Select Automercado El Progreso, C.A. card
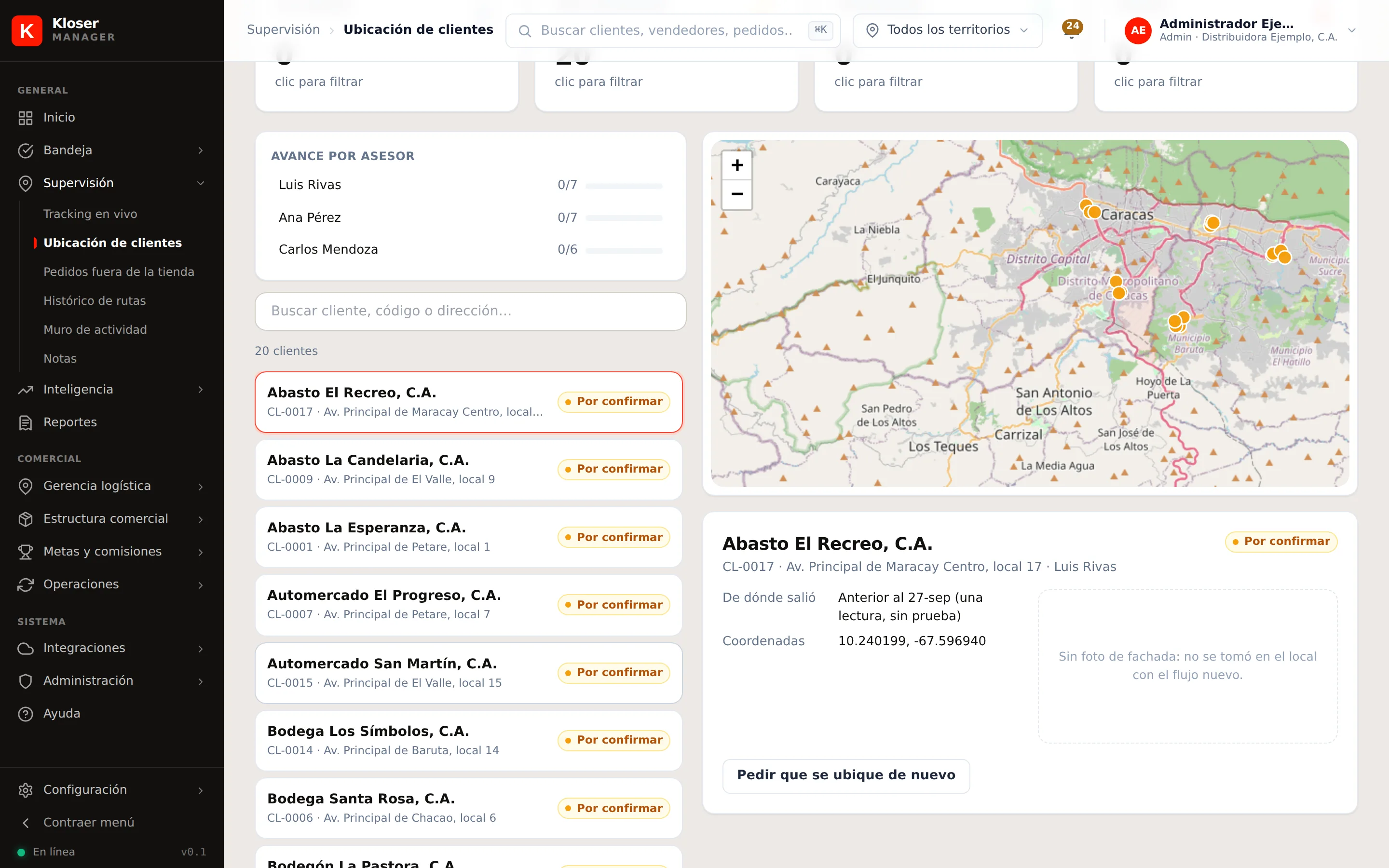 (468, 605)
